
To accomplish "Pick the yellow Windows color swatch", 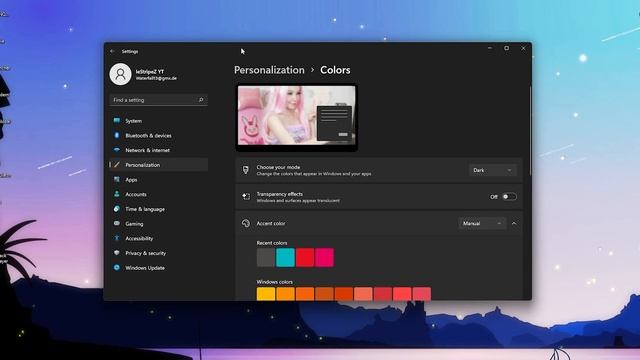I will 266,294.
